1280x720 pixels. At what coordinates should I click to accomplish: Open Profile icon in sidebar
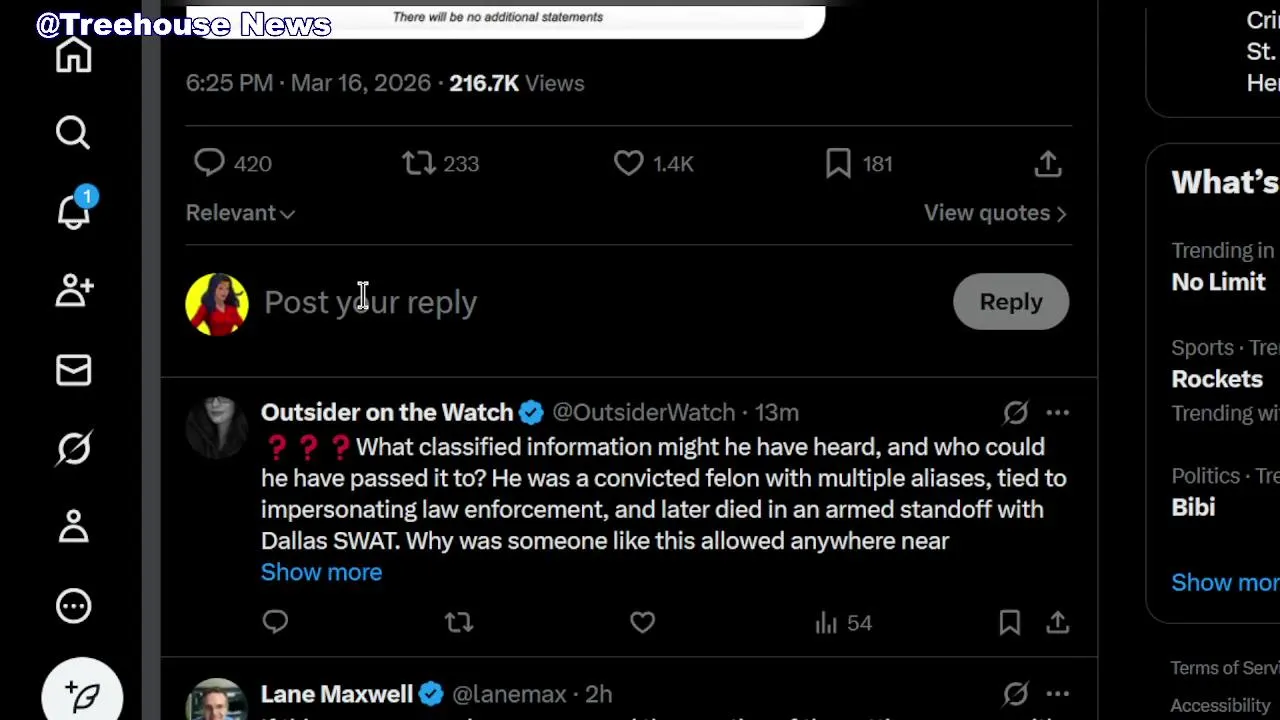tap(73, 527)
